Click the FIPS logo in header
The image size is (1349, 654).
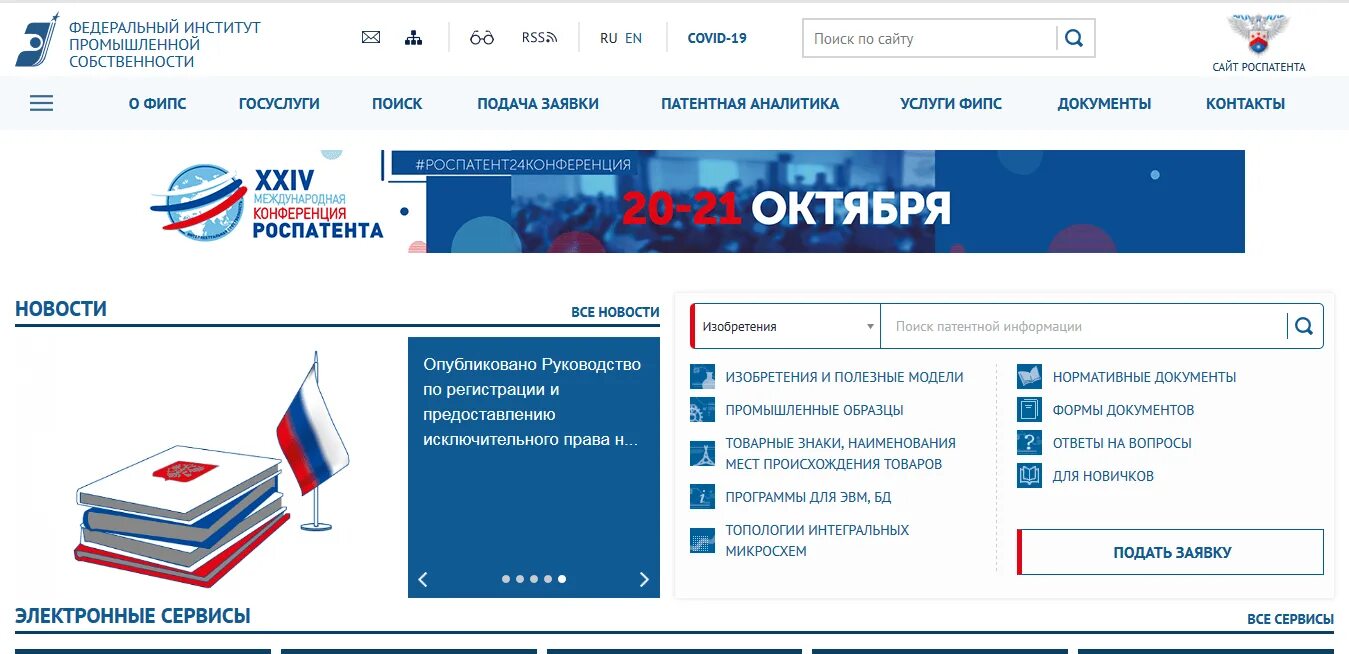[x=37, y=39]
